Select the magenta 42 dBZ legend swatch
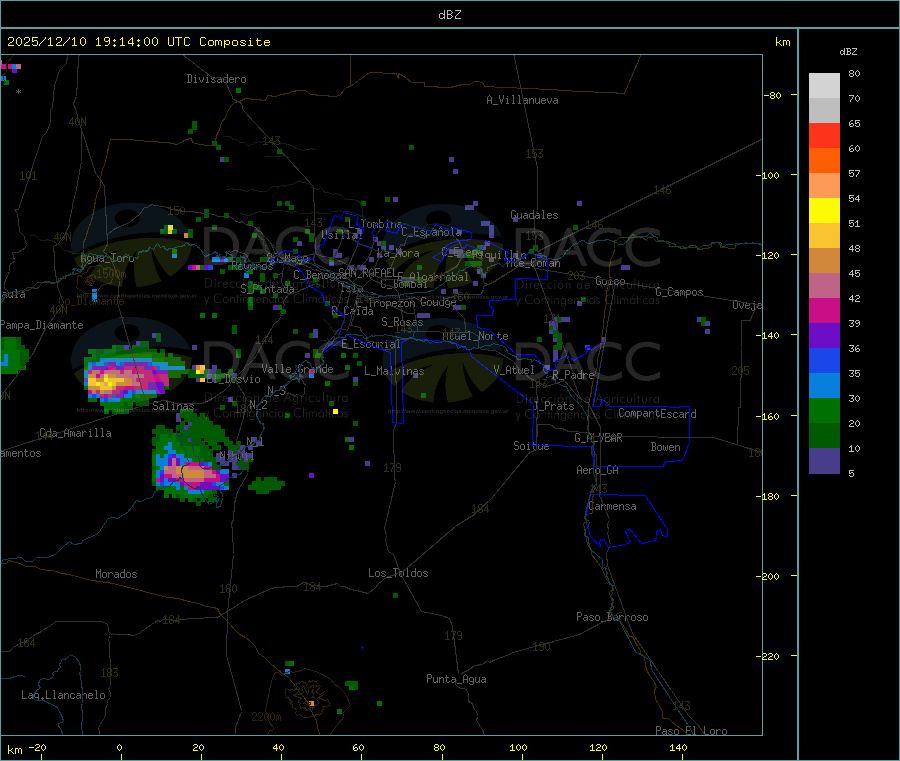This screenshot has height=761, width=900. point(824,310)
